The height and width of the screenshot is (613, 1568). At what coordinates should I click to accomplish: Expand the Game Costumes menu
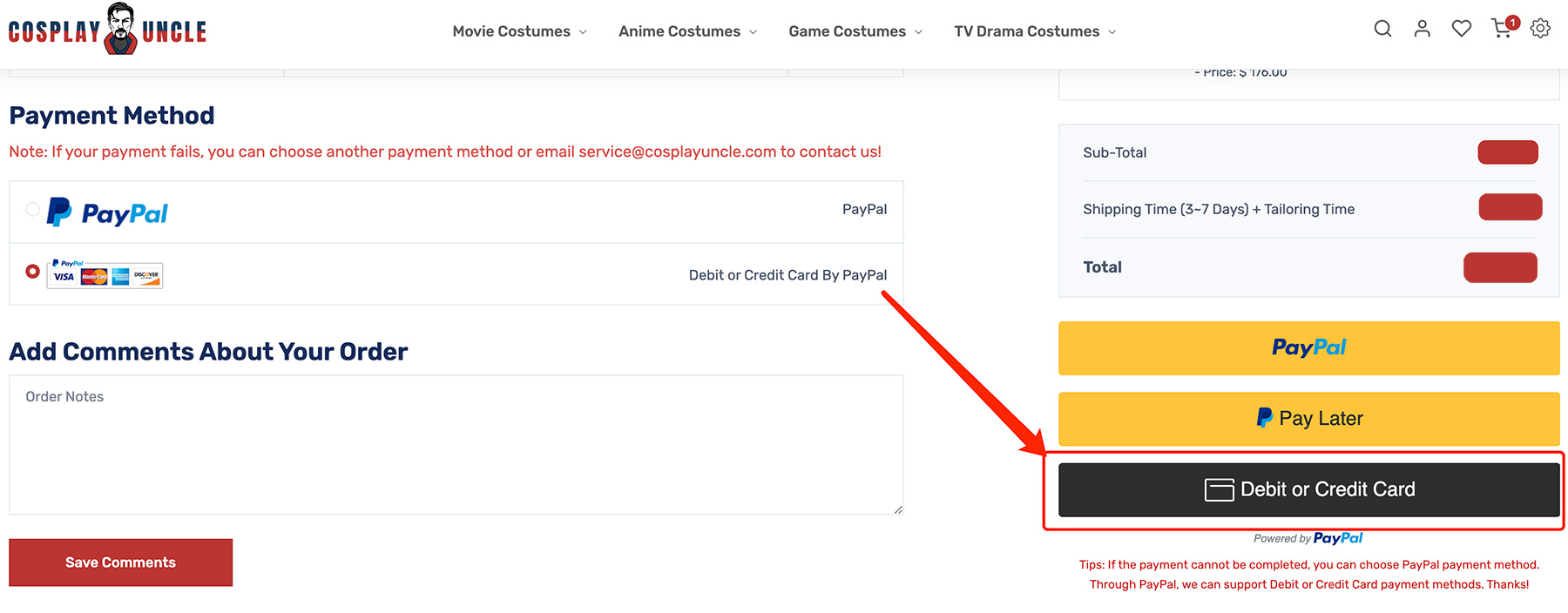point(855,31)
